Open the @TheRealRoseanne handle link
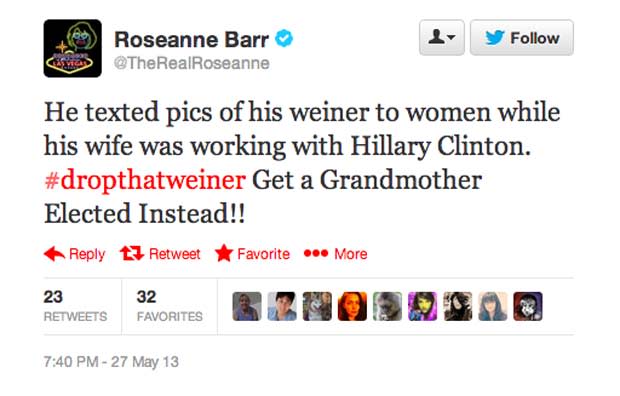 [x=192, y=63]
